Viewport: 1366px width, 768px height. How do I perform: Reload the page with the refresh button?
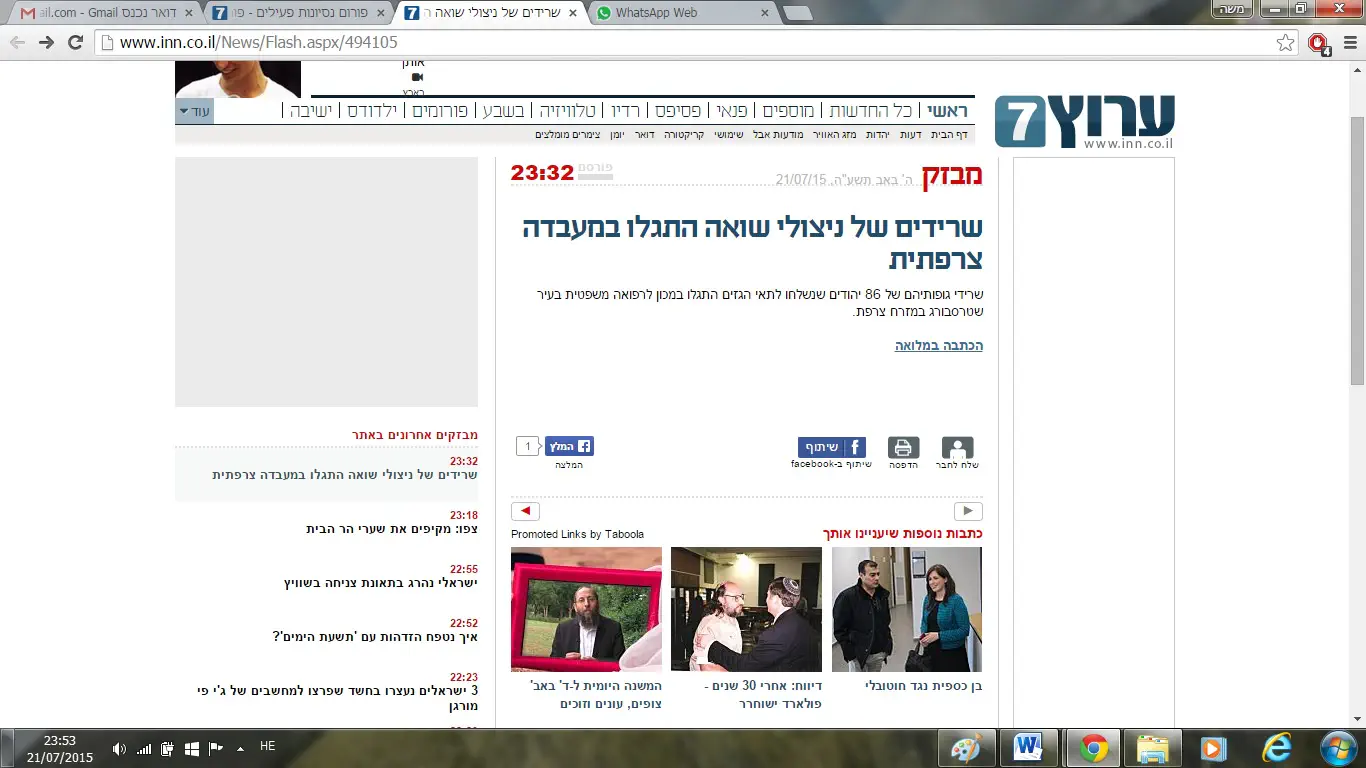75,42
